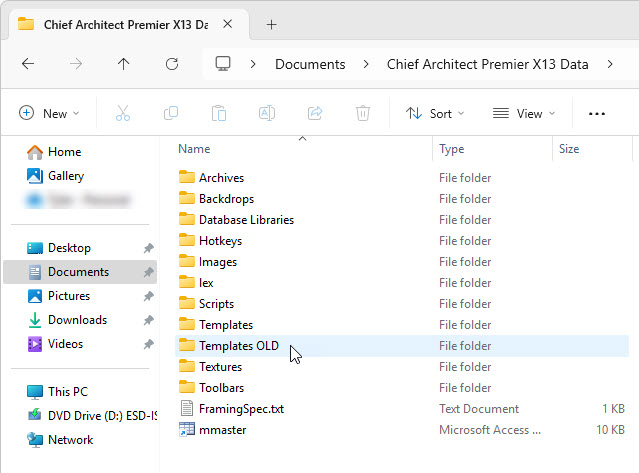Click the Paste clipboard icon

coord(219,113)
